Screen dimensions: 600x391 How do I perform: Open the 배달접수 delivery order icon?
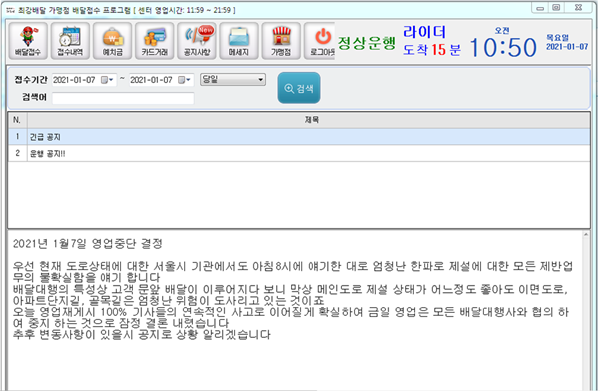click(x=28, y=41)
